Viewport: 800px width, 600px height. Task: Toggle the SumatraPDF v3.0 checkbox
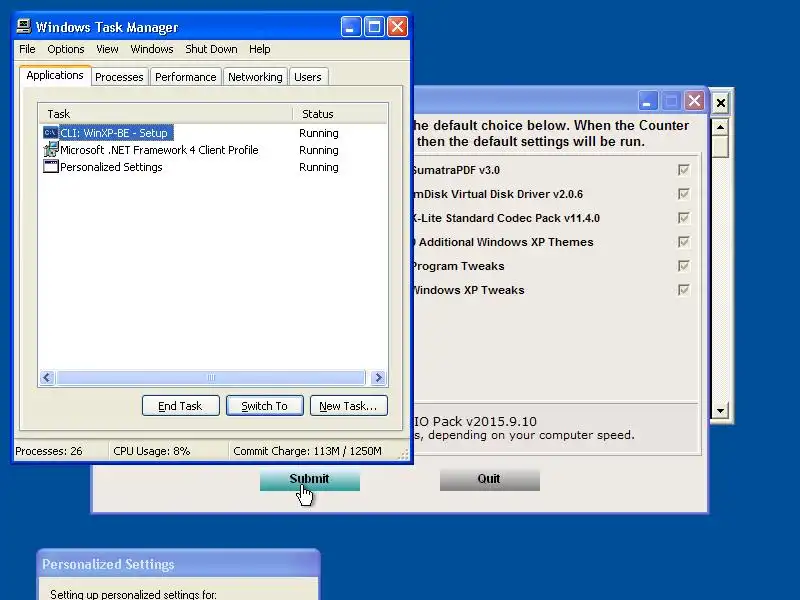(683, 170)
